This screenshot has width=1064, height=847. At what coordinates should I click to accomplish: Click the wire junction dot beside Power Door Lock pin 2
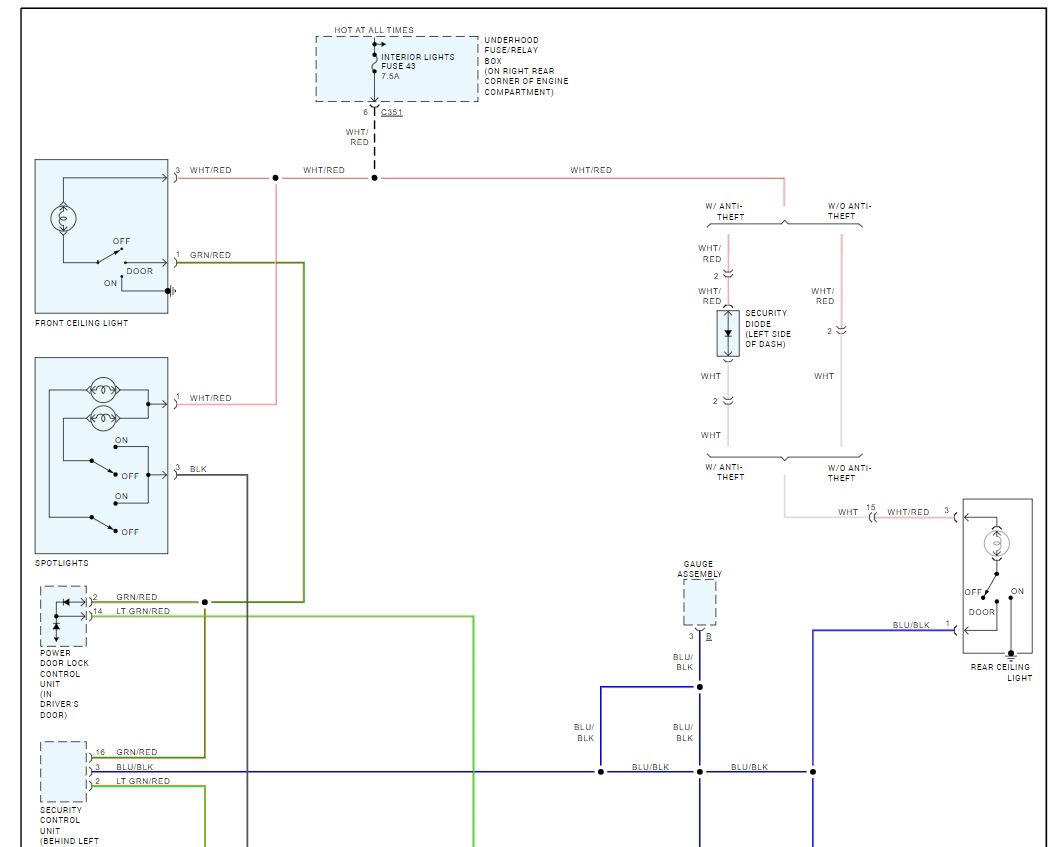(x=205, y=602)
